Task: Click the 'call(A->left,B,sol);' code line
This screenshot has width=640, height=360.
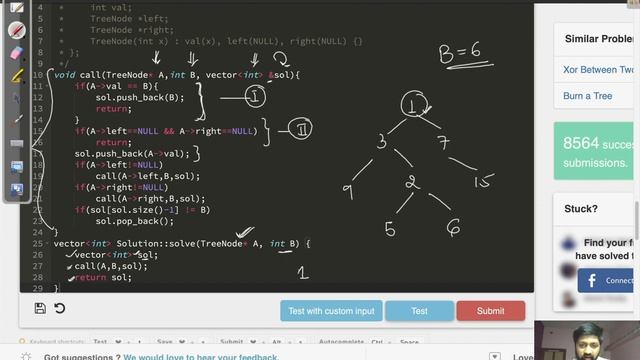Action: click(147, 176)
